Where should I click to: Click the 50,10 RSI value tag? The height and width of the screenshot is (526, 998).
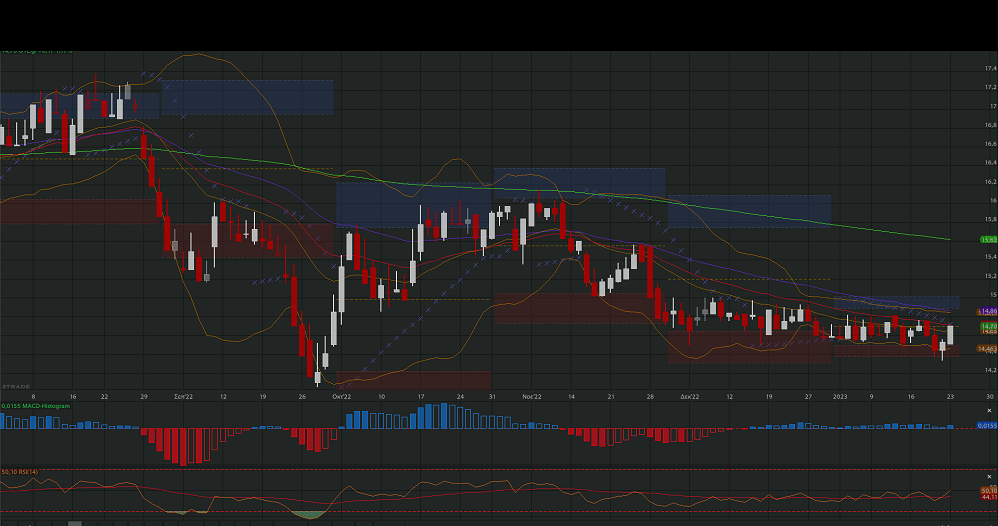pyautogui.click(x=989, y=490)
